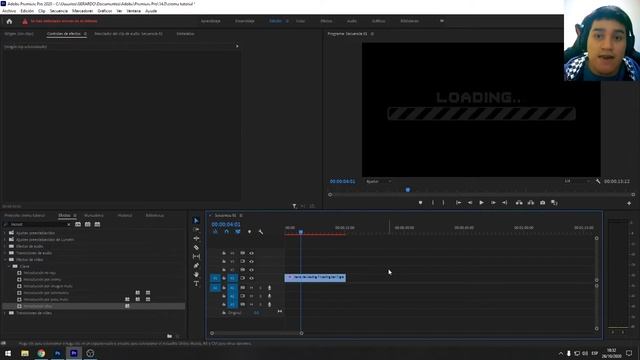Solo audio track A1
640x360 pixels.
(260, 288)
